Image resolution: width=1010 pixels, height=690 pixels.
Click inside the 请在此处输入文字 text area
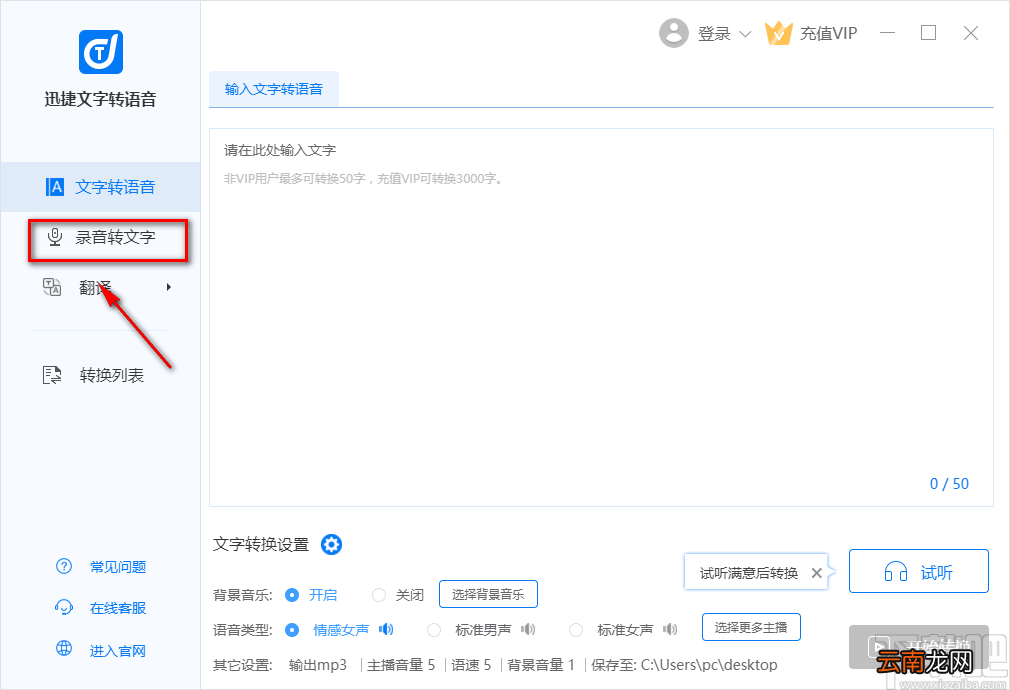(x=601, y=317)
